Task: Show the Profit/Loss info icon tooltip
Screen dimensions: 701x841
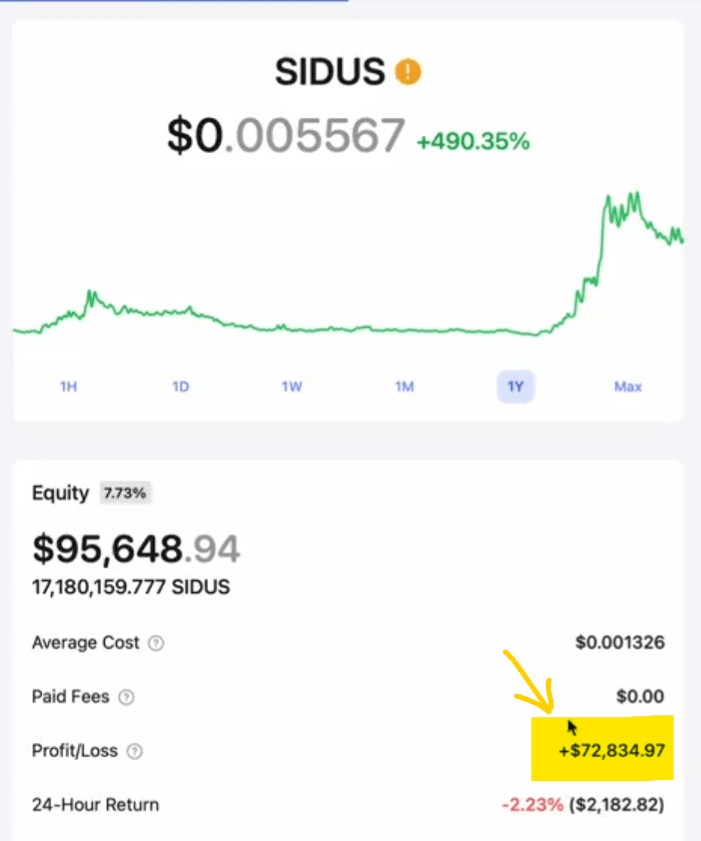Action: [135, 751]
